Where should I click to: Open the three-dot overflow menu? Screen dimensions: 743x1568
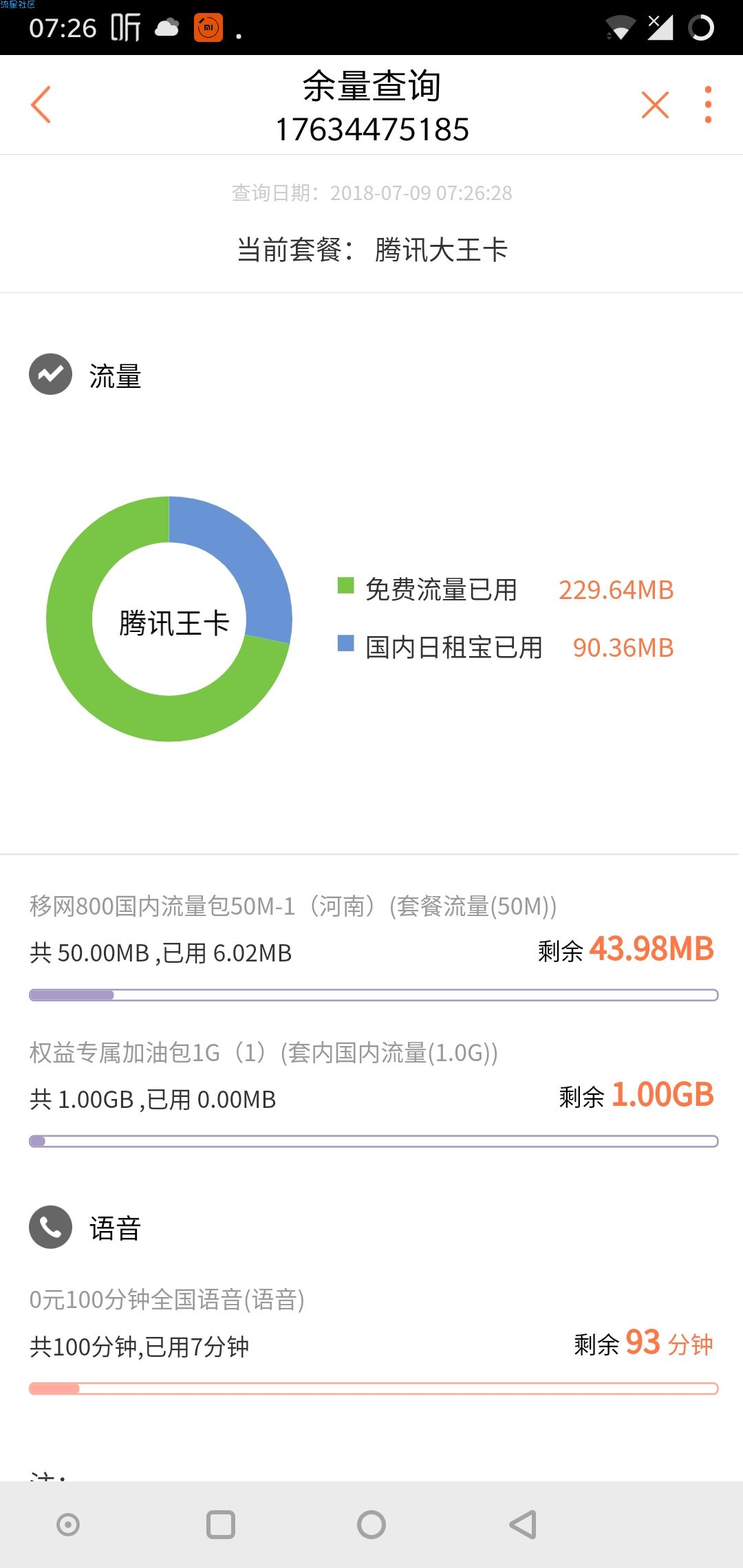708,105
